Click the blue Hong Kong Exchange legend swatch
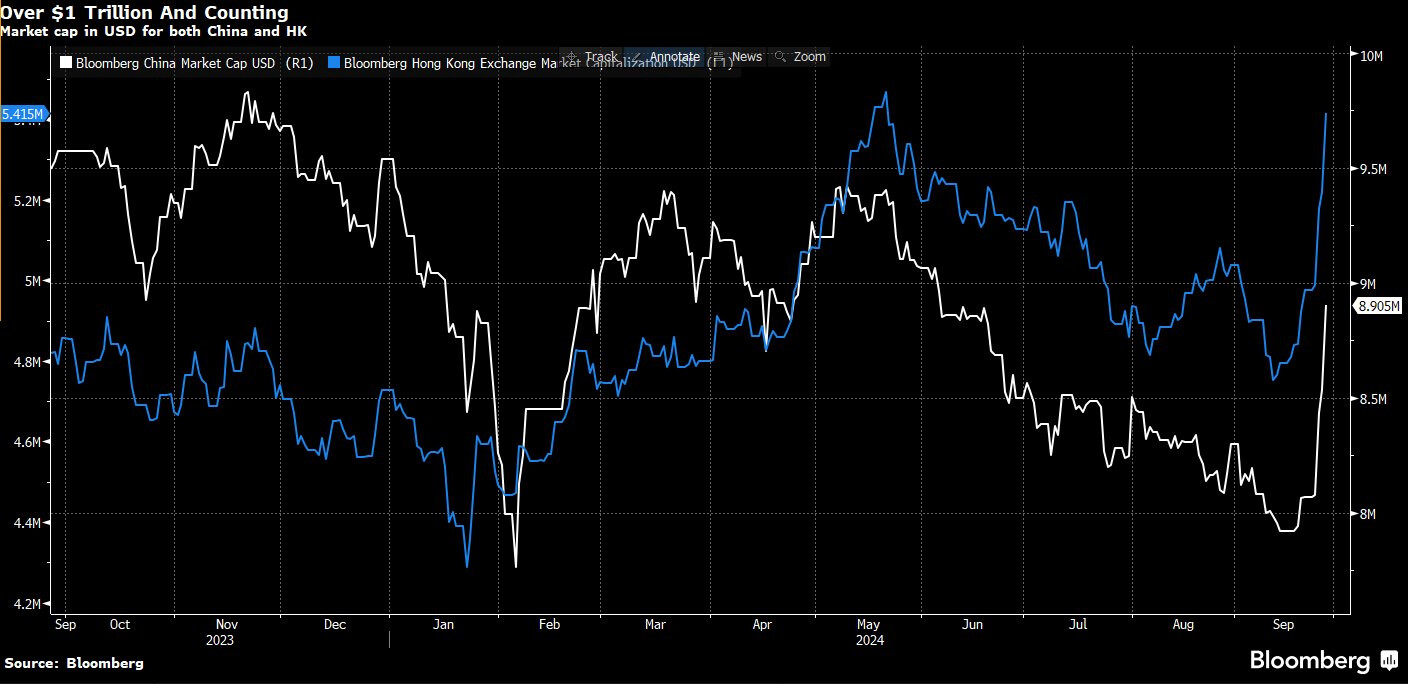Screen dimensions: 1408x684 click(333, 62)
